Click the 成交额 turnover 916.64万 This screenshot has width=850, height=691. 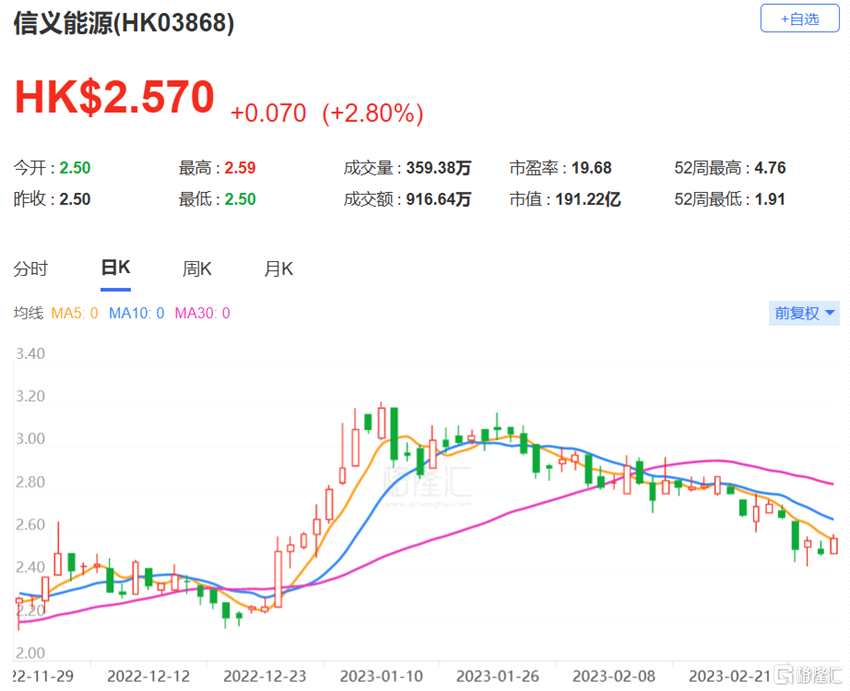click(x=439, y=199)
